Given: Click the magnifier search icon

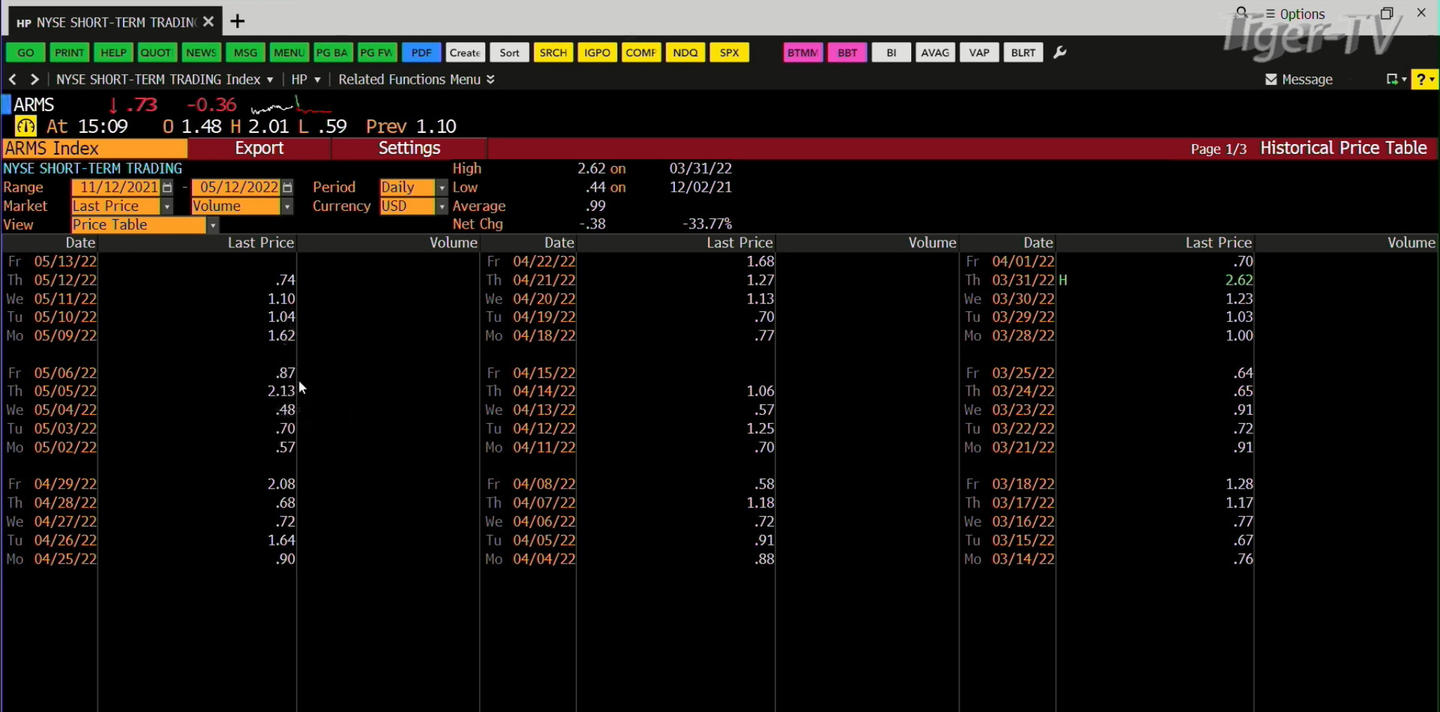Looking at the screenshot, I should (x=1242, y=13).
